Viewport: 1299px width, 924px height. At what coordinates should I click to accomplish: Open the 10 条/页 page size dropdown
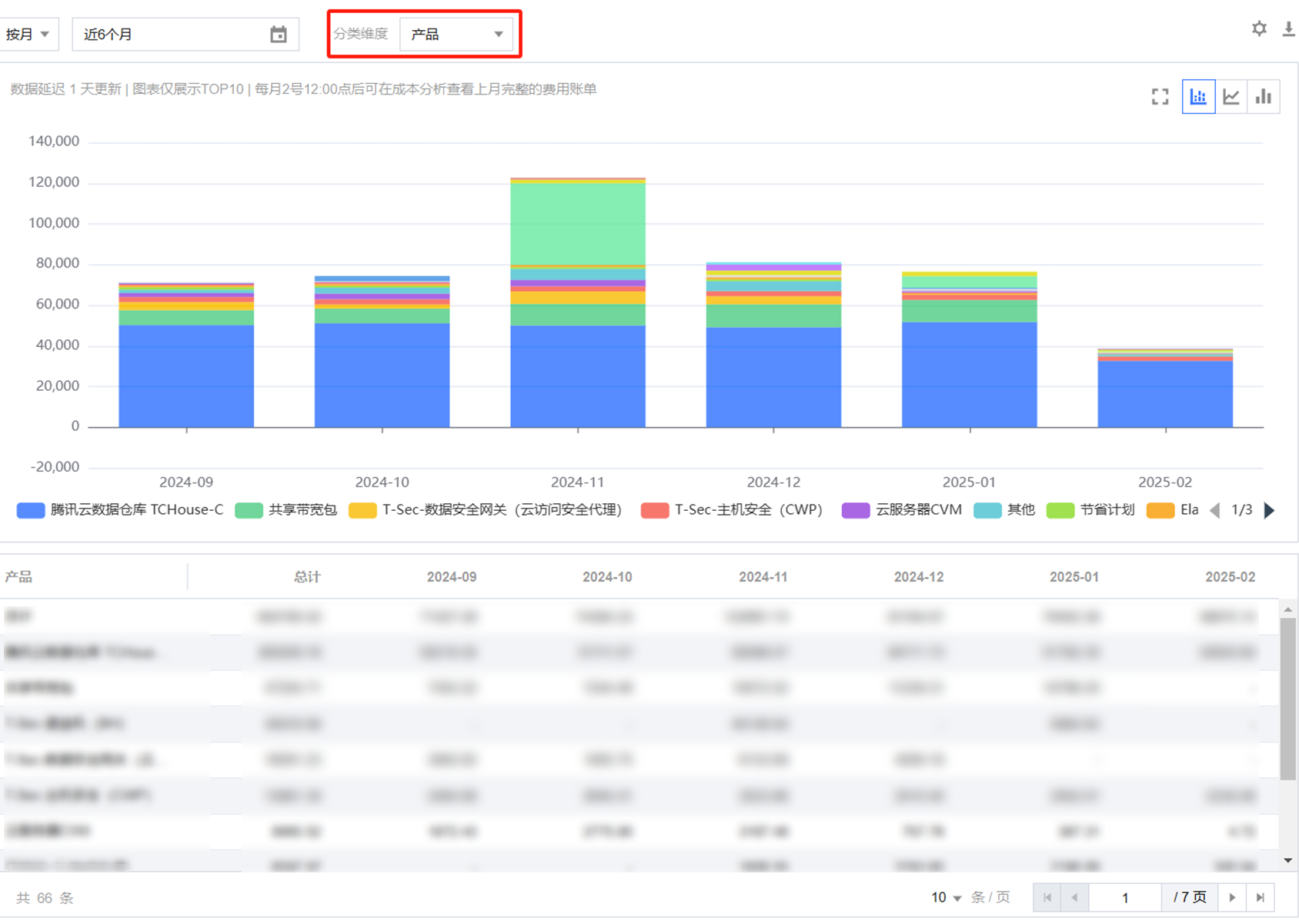pyautogui.click(x=946, y=898)
